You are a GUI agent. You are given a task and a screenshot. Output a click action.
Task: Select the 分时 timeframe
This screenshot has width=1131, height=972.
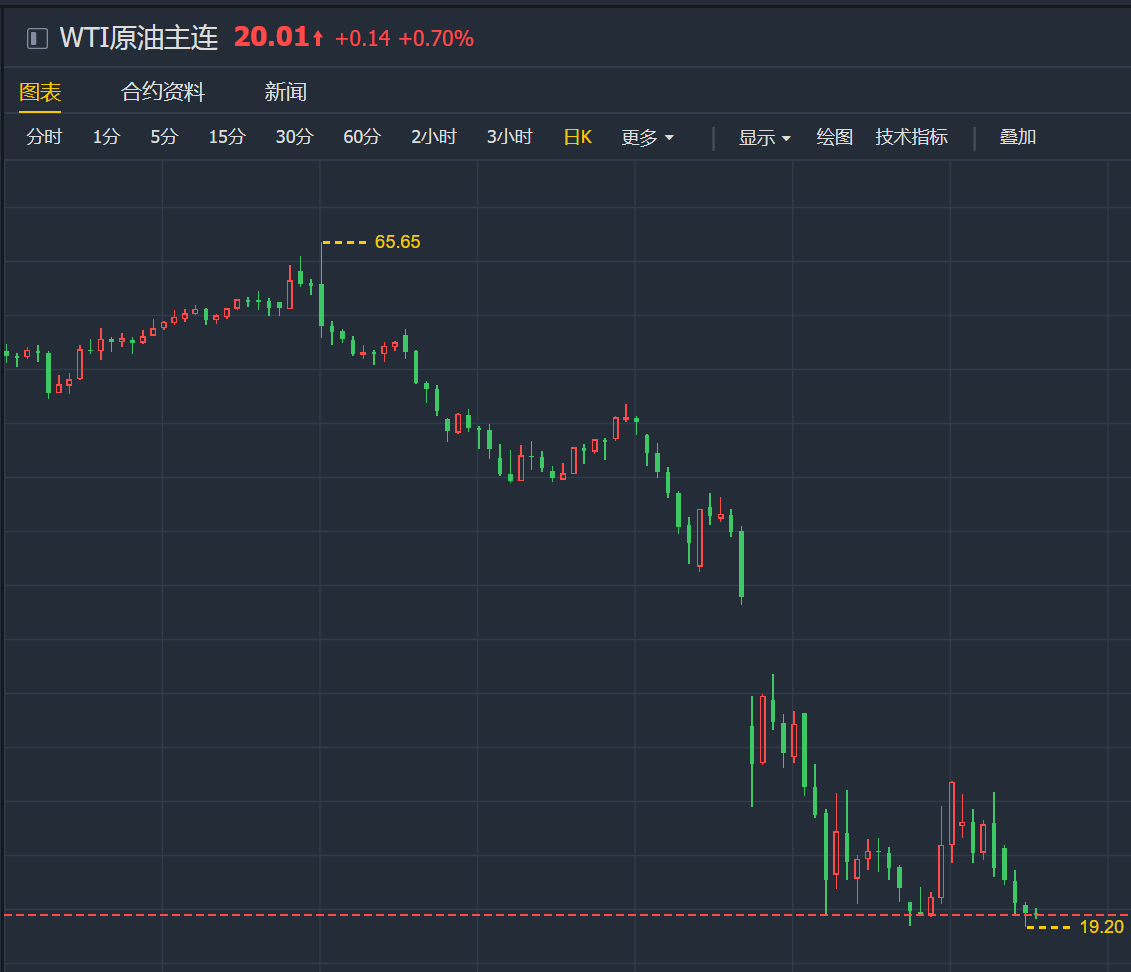44,137
